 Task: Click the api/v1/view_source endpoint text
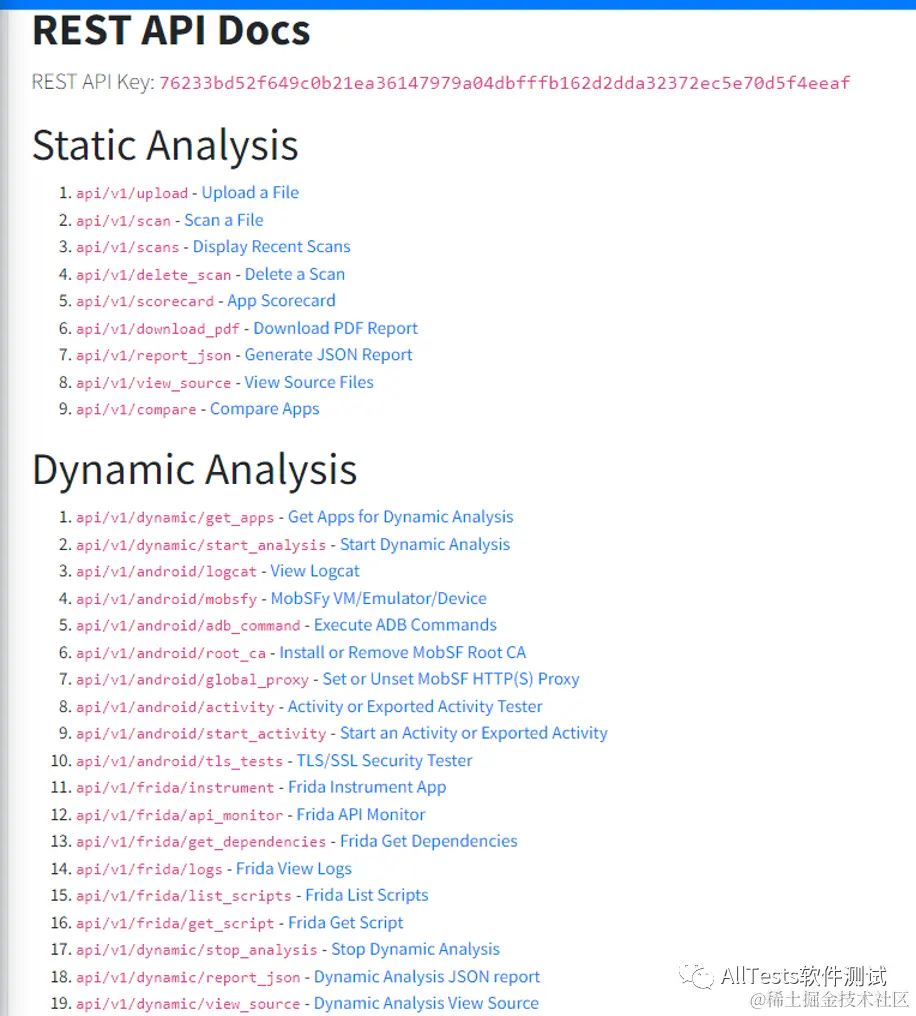coord(154,382)
